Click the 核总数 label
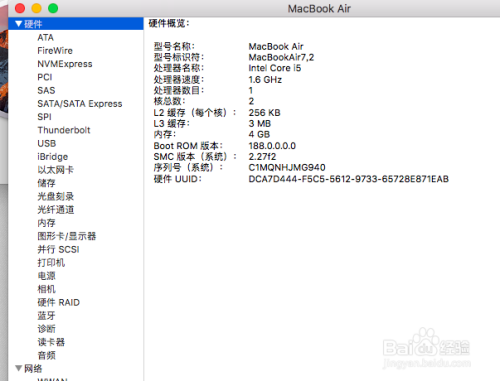The height and width of the screenshot is (381, 500). pos(169,101)
